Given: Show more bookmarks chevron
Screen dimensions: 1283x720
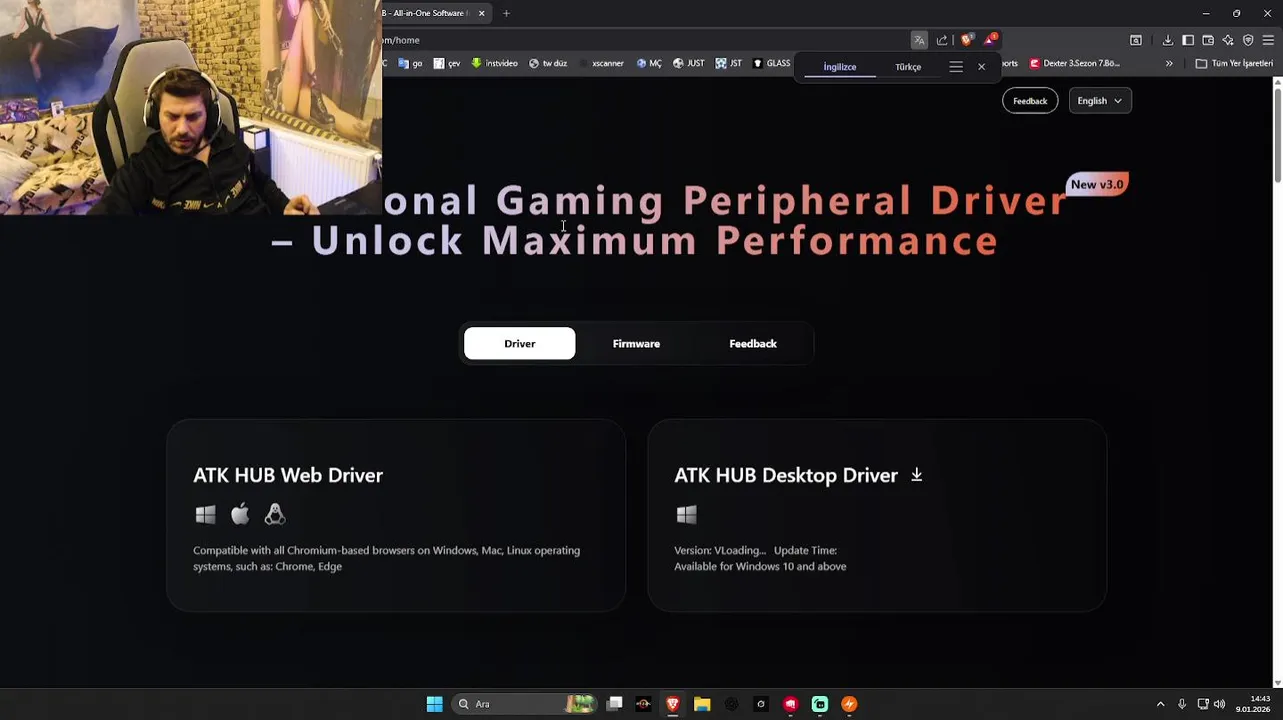Looking at the screenshot, I should (1169, 63).
